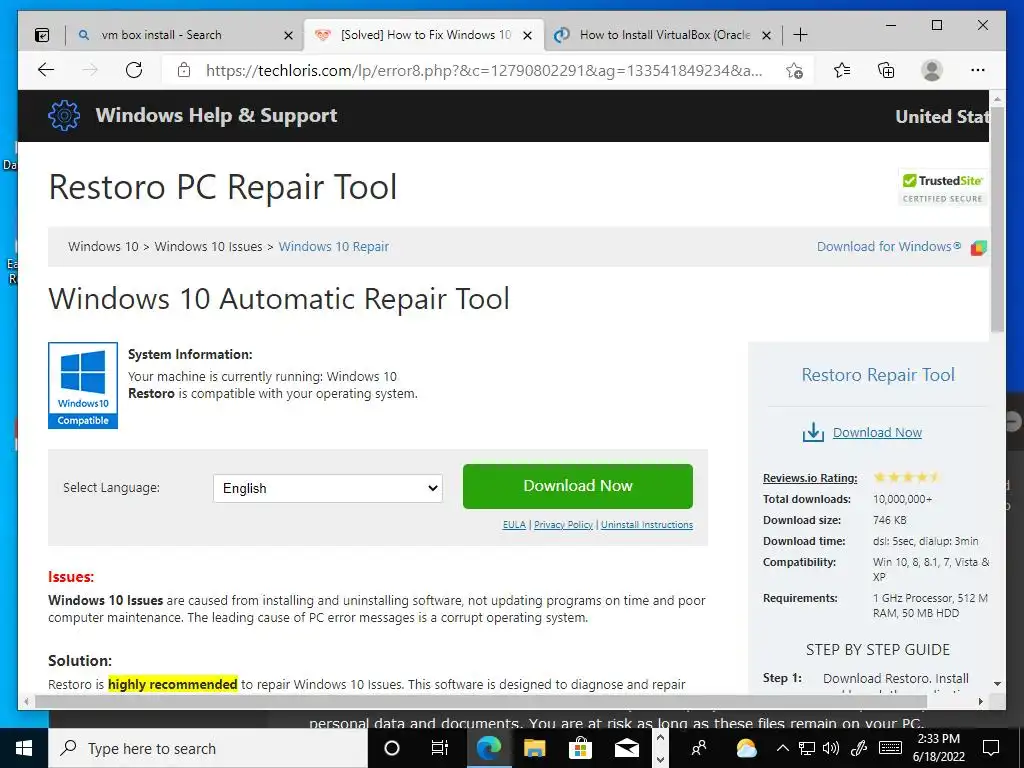This screenshot has width=1024, height=768.
Task: Go back to the previous page
Action: [x=46, y=70]
